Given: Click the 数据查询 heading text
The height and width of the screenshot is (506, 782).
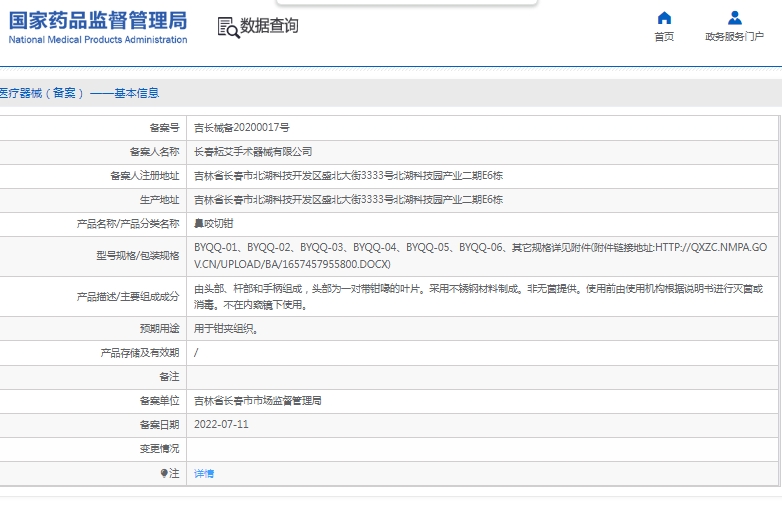Looking at the screenshot, I should [269, 25].
